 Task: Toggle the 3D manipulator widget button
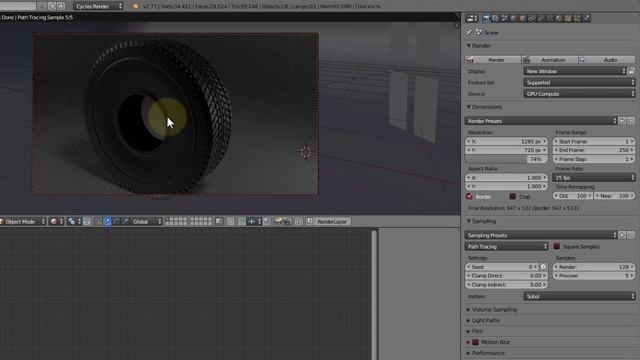(x=98, y=221)
